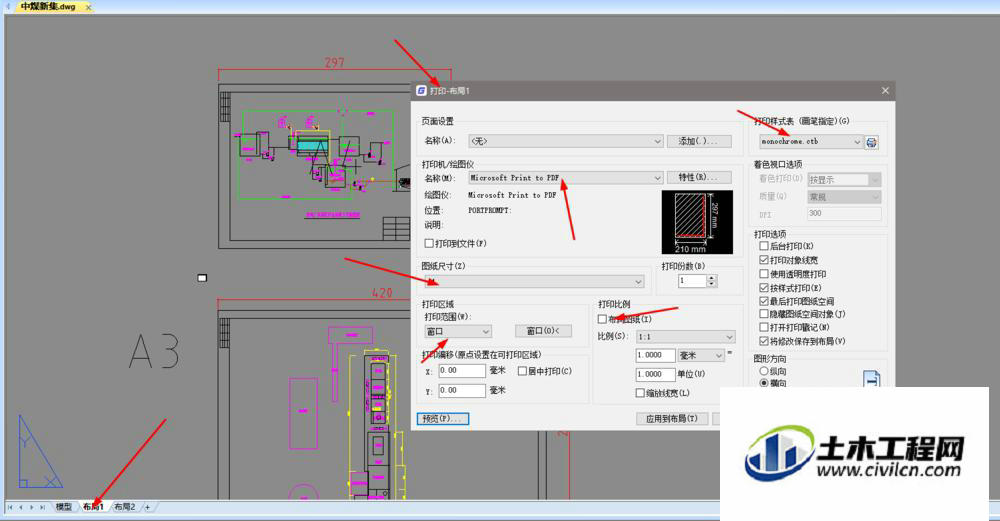Enable 居中打印 checkbox
The width and height of the screenshot is (1000, 521).
tap(522, 371)
